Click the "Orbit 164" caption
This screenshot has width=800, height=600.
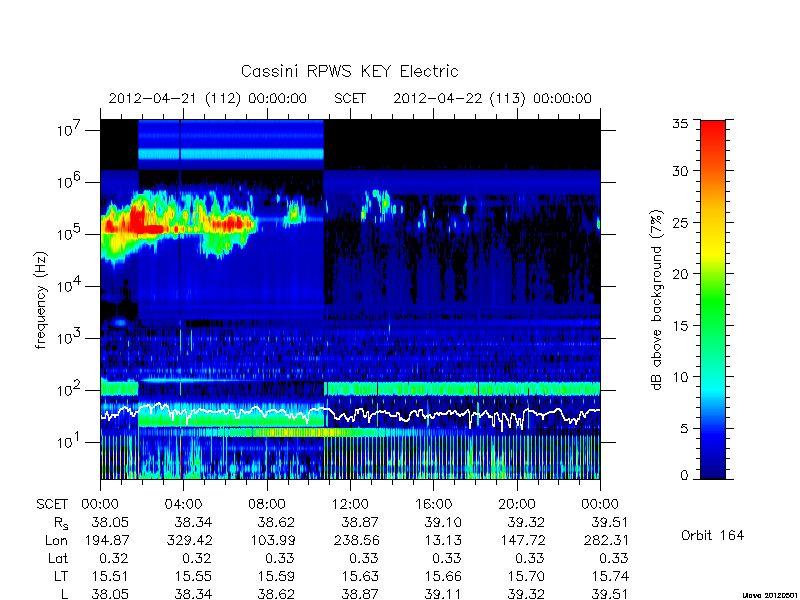(712, 535)
